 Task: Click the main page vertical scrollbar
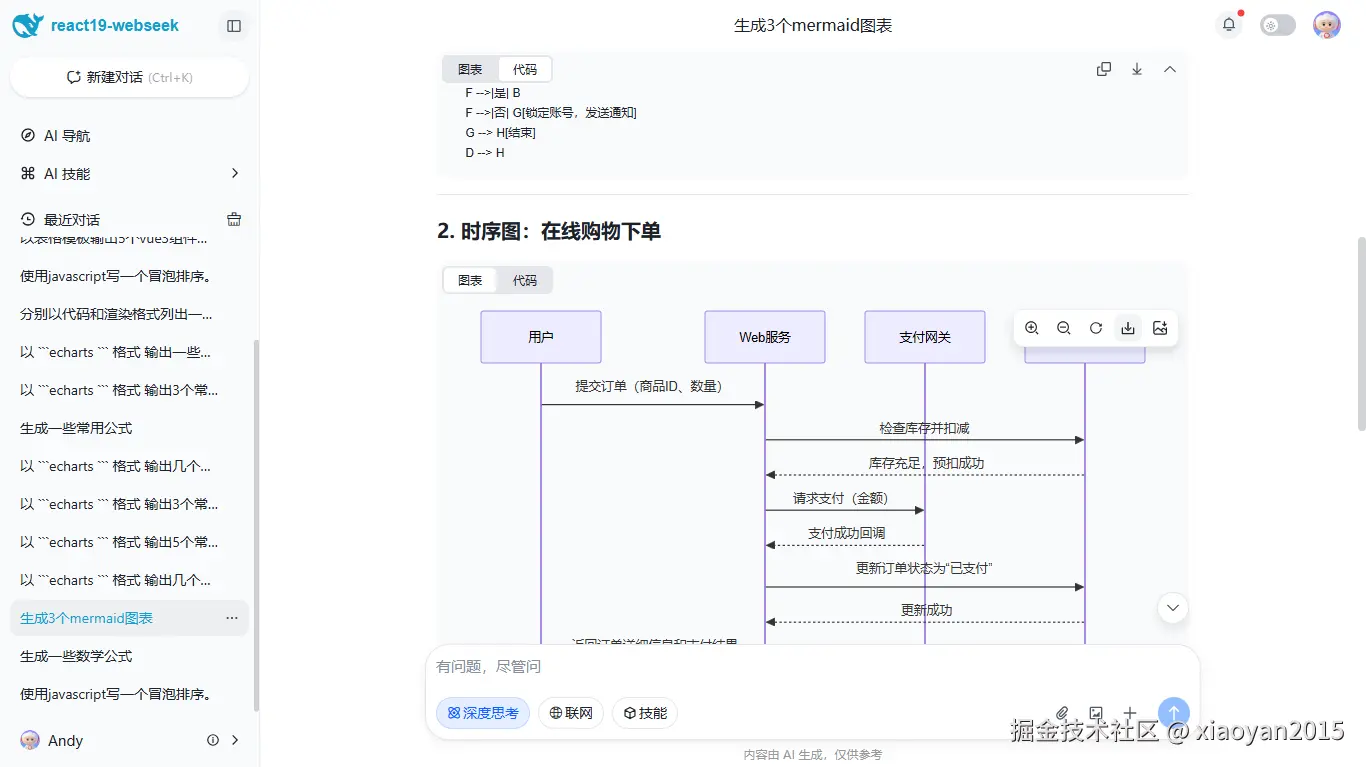tap(1361, 333)
